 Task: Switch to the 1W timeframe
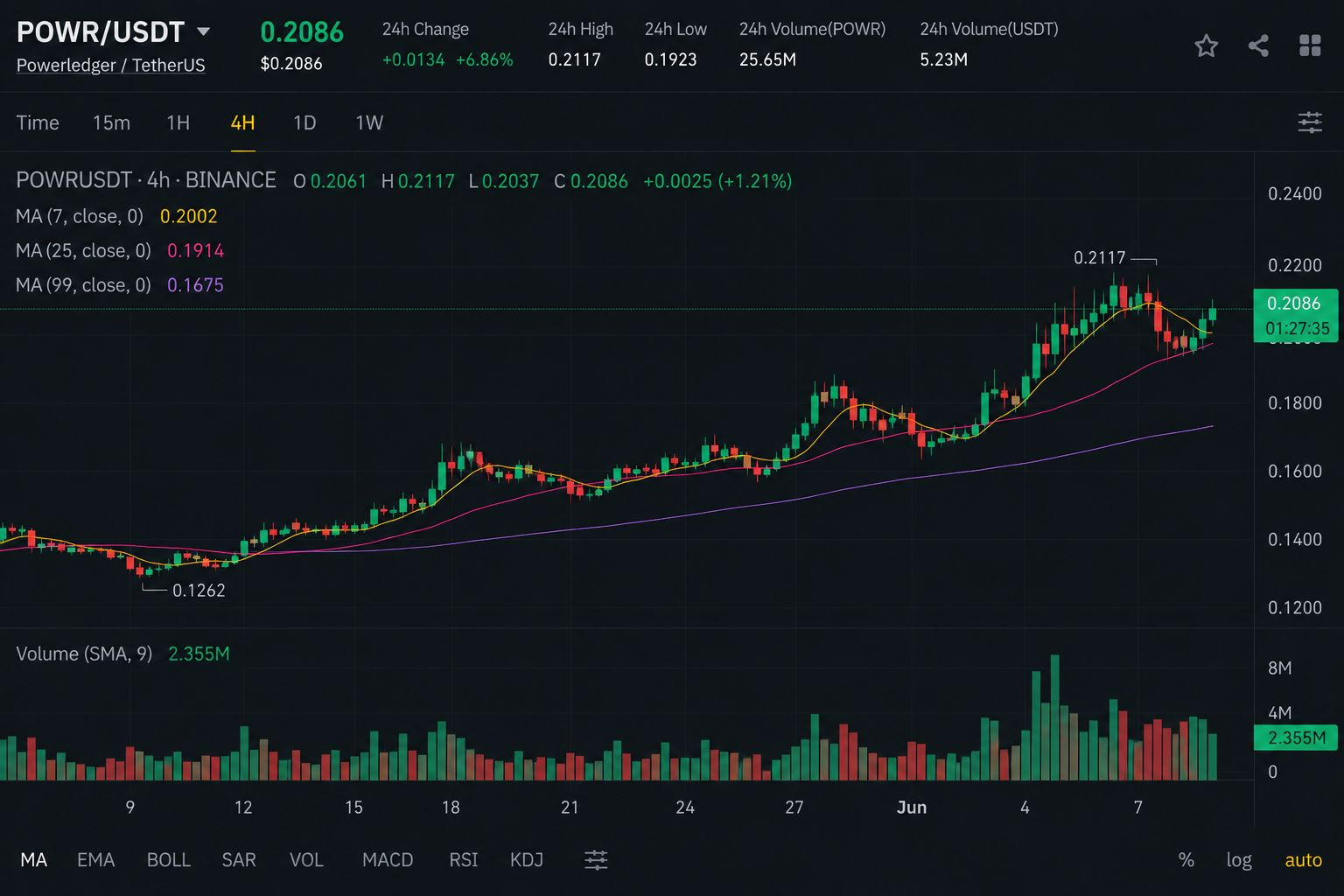pos(369,122)
